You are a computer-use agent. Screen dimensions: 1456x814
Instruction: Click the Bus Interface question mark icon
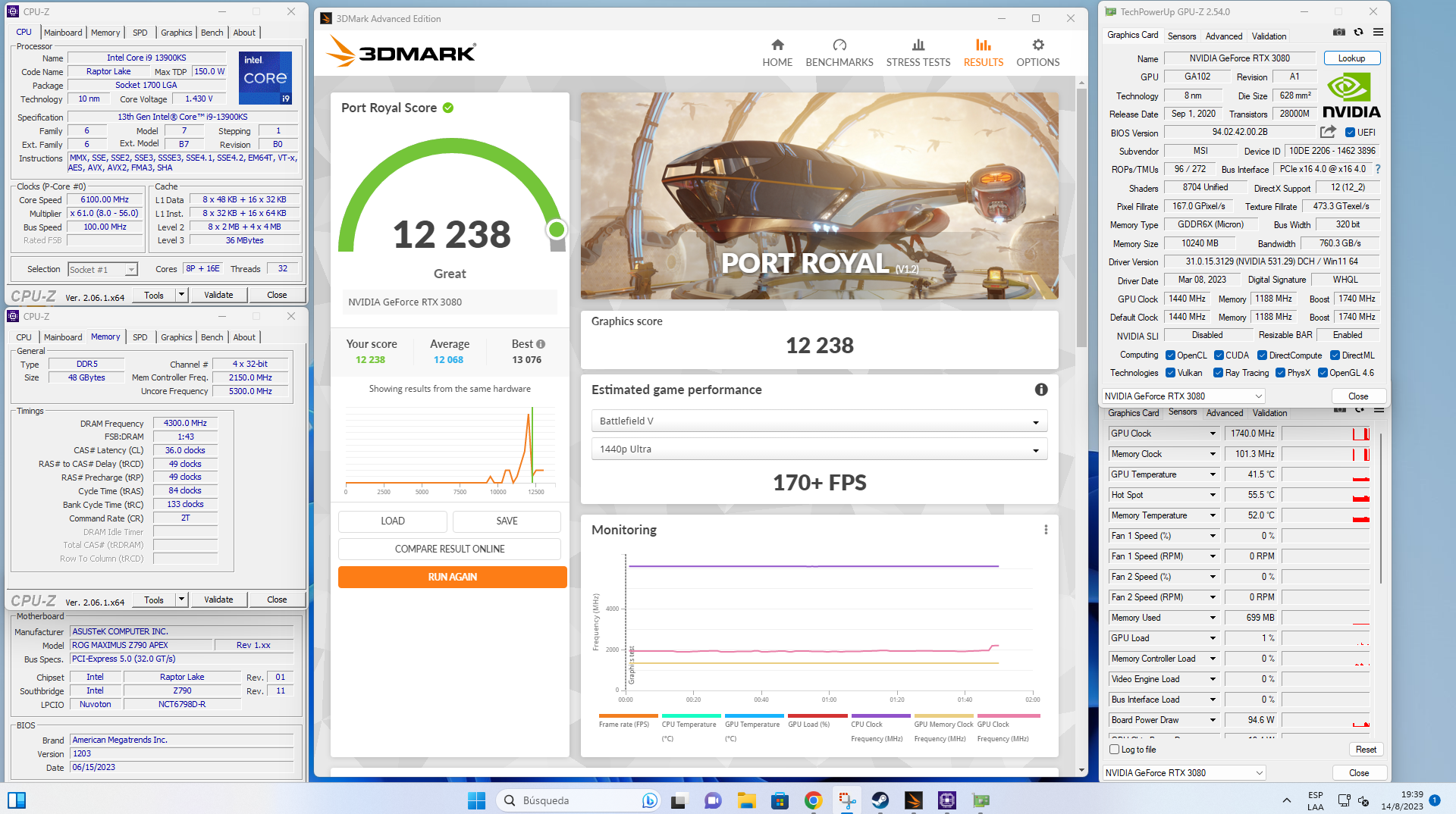pos(1378,169)
